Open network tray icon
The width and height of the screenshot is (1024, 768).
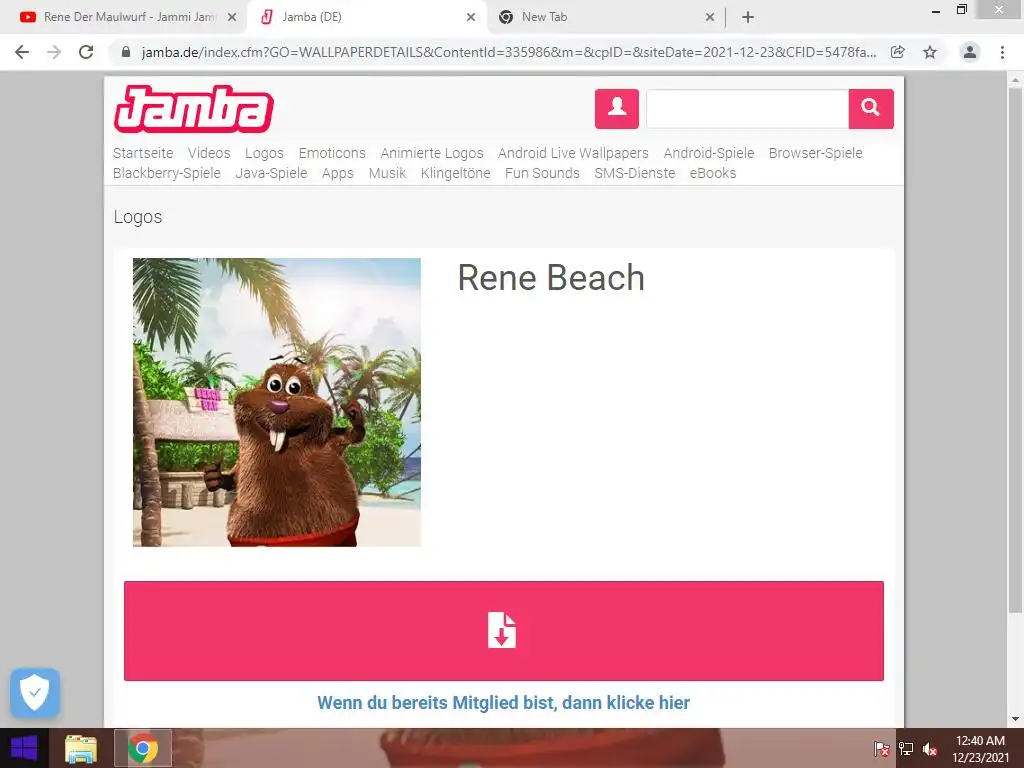click(906, 749)
